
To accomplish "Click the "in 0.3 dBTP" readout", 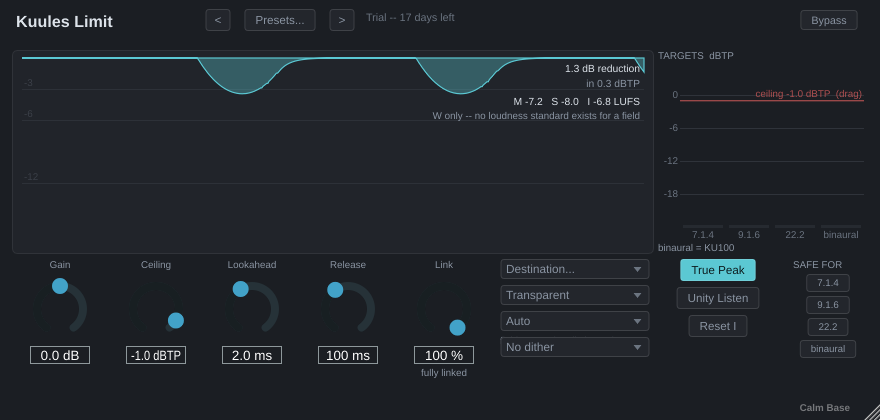I will coord(613,84).
